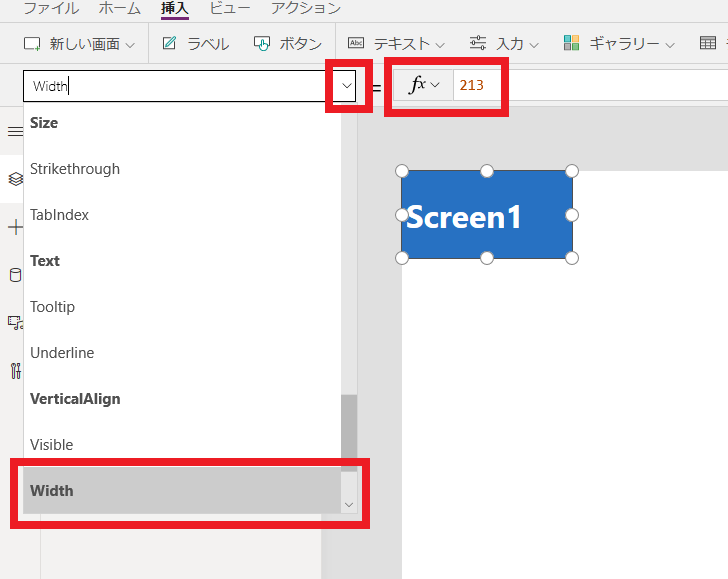Screen dimensions: 728x579
Task: Click the input sliders icon
Action: tap(478, 43)
